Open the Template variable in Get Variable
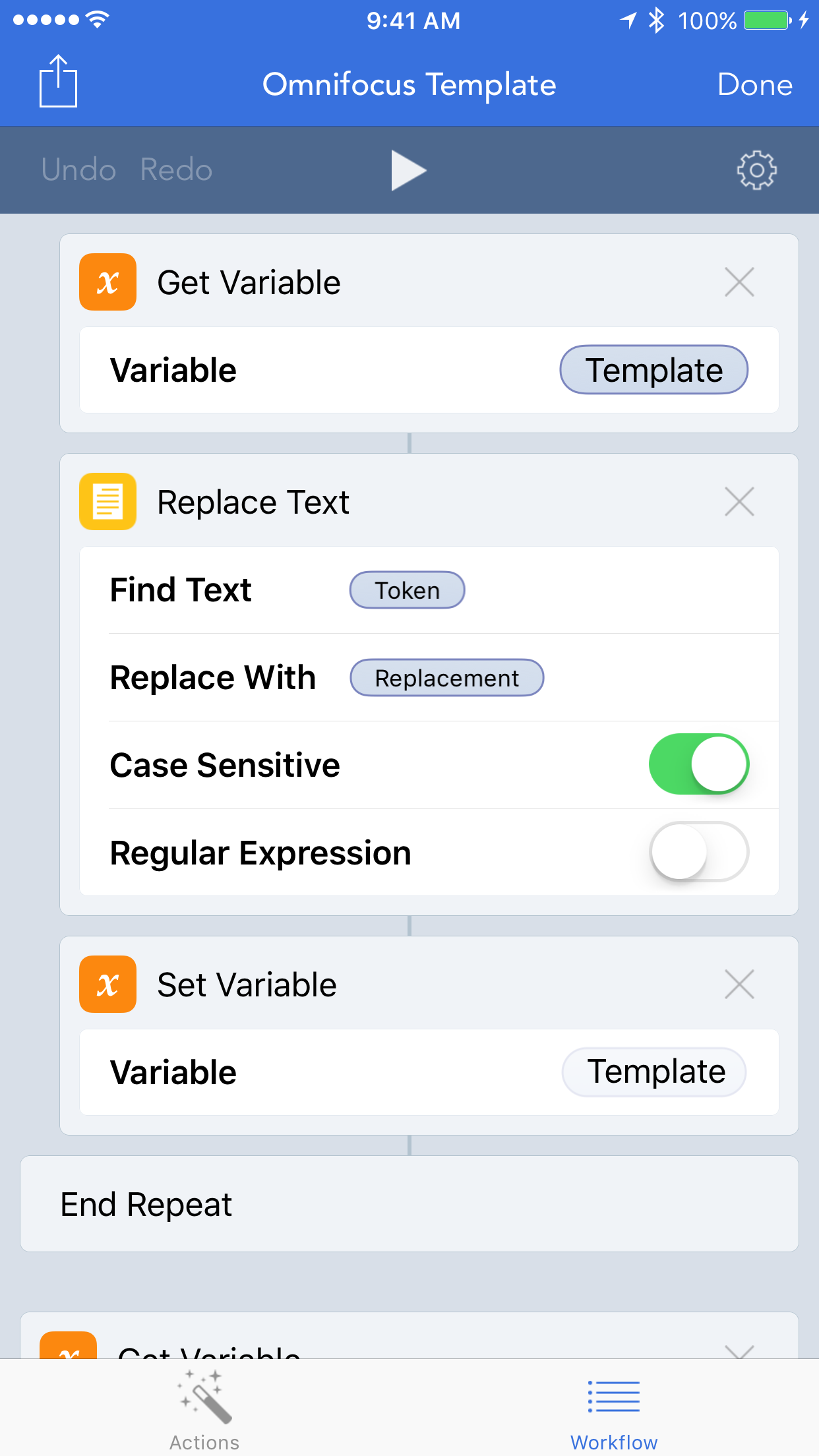The width and height of the screenshot is (819, 1456). coord(653,370)
